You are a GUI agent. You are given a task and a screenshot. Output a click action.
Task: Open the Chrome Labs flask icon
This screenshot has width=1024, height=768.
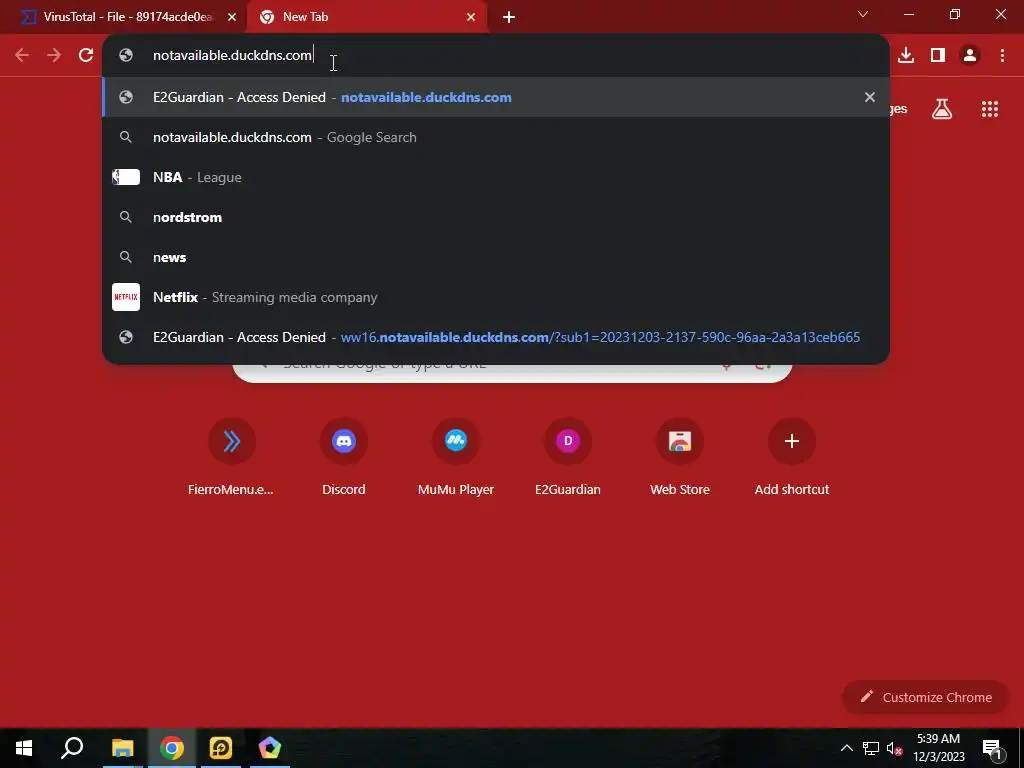pyautogui.click(x=942, y=109)
